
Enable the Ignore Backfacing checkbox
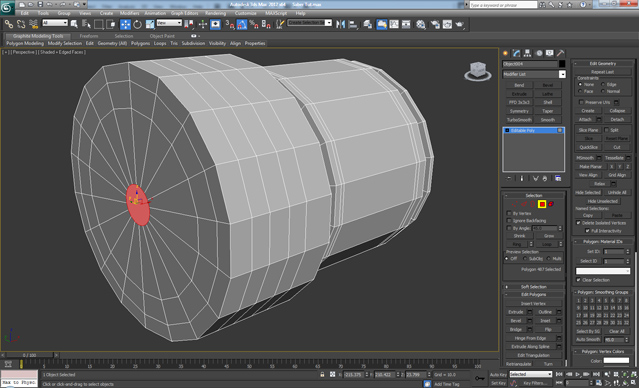(x=509, y=220)
